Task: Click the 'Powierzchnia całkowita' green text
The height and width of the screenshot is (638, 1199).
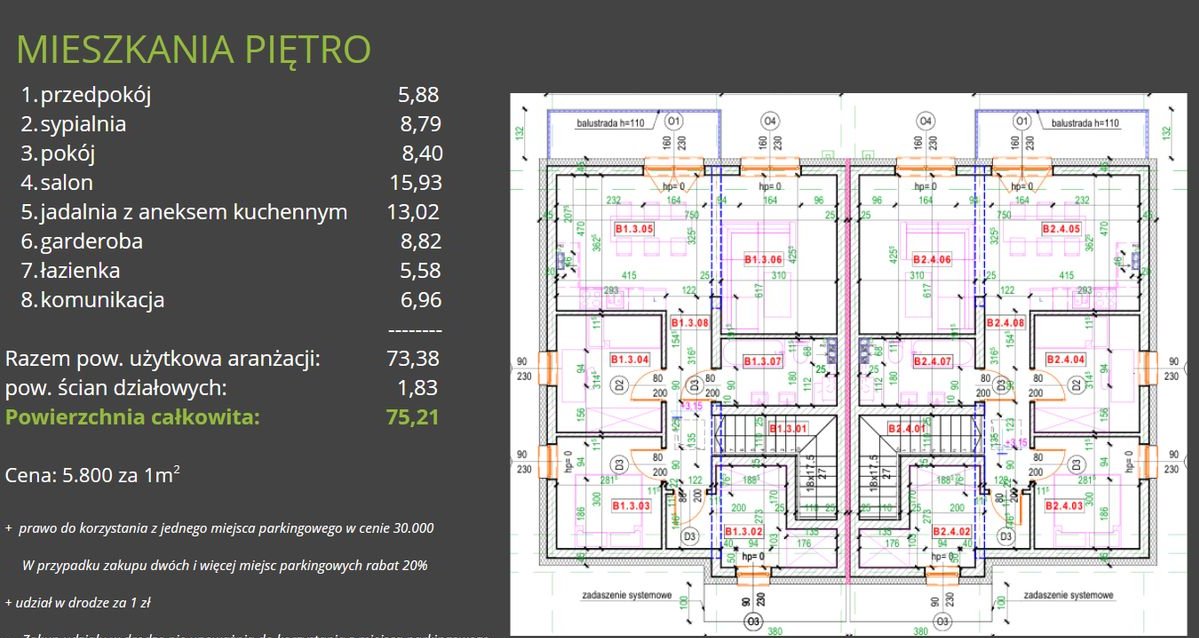Action: click(132, 417)
